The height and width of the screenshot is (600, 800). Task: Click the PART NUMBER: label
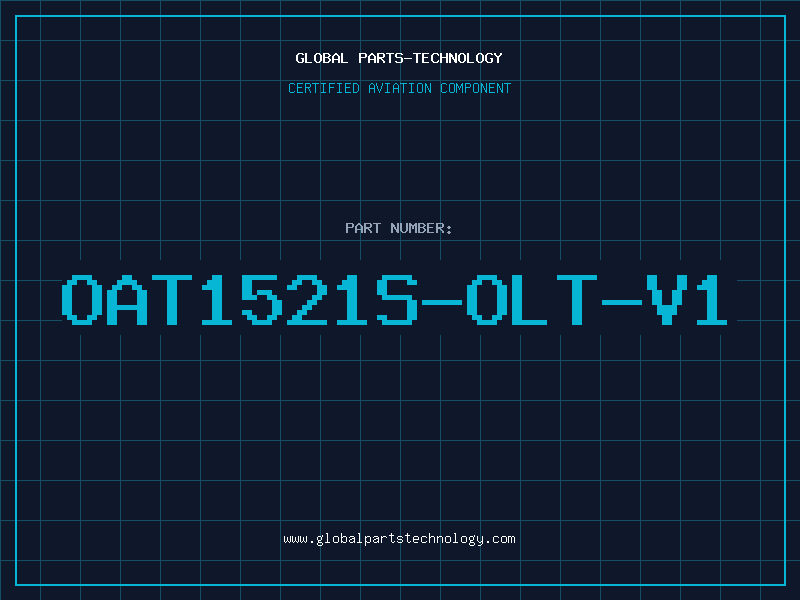click(x=399, y=228)
